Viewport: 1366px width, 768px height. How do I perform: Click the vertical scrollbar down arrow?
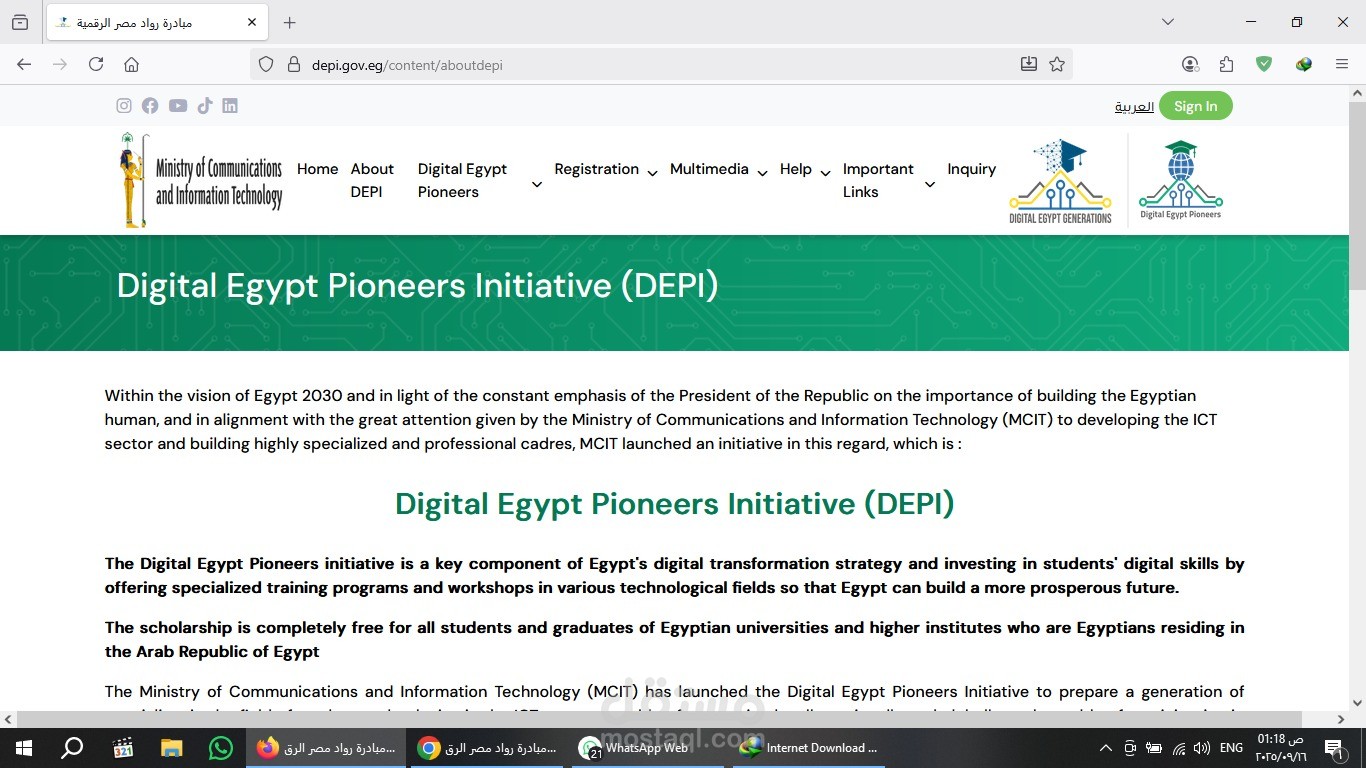pos(1357,703)
